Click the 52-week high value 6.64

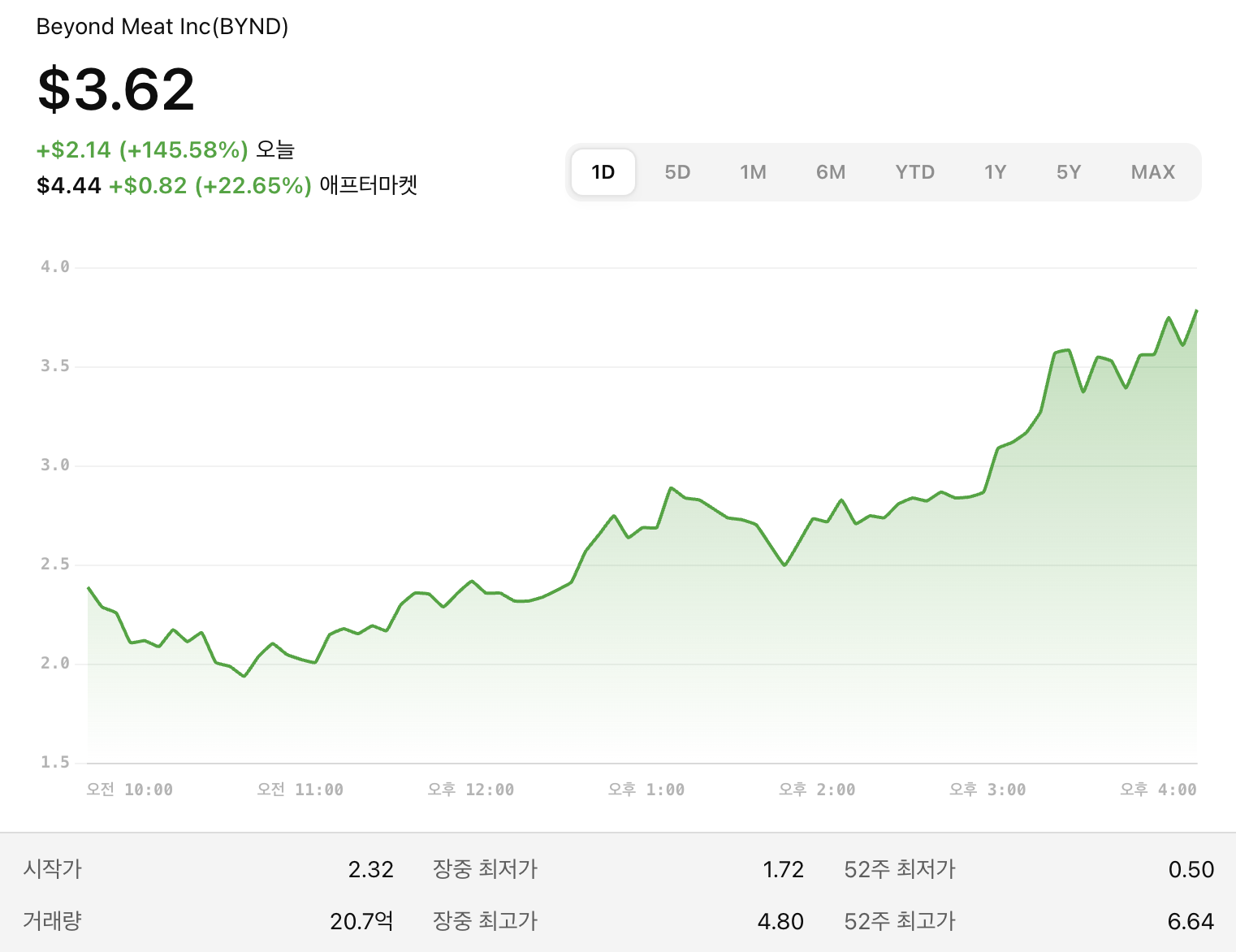coord(1191,922)
